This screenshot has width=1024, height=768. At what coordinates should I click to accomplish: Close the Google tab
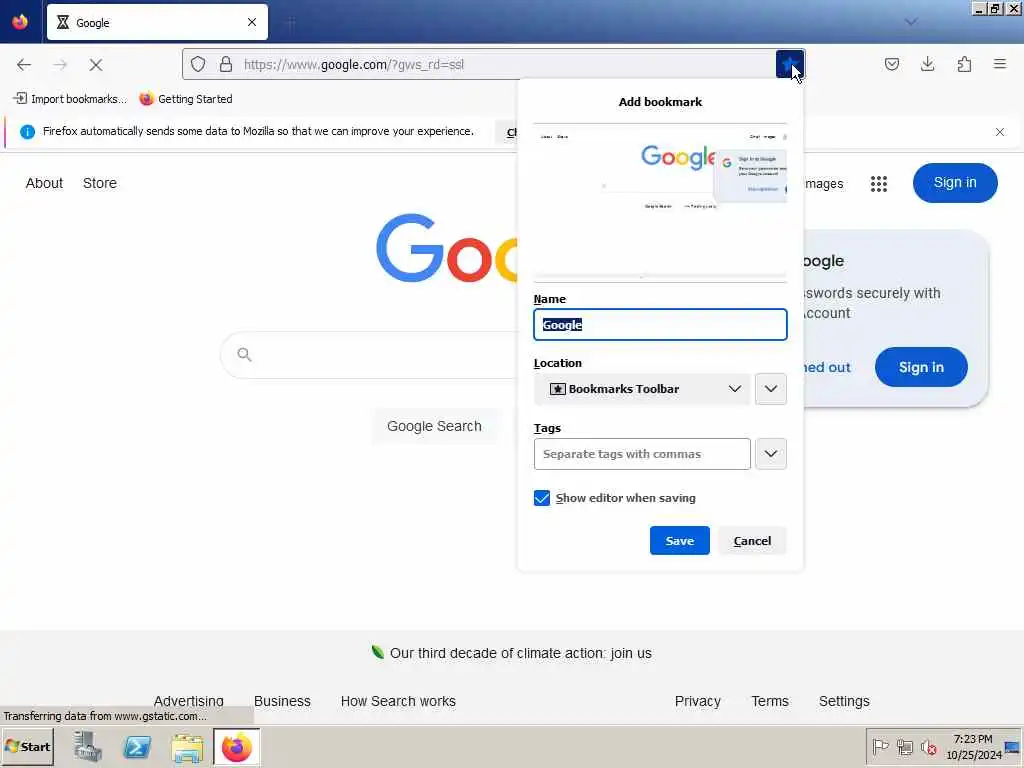point(252,22)
